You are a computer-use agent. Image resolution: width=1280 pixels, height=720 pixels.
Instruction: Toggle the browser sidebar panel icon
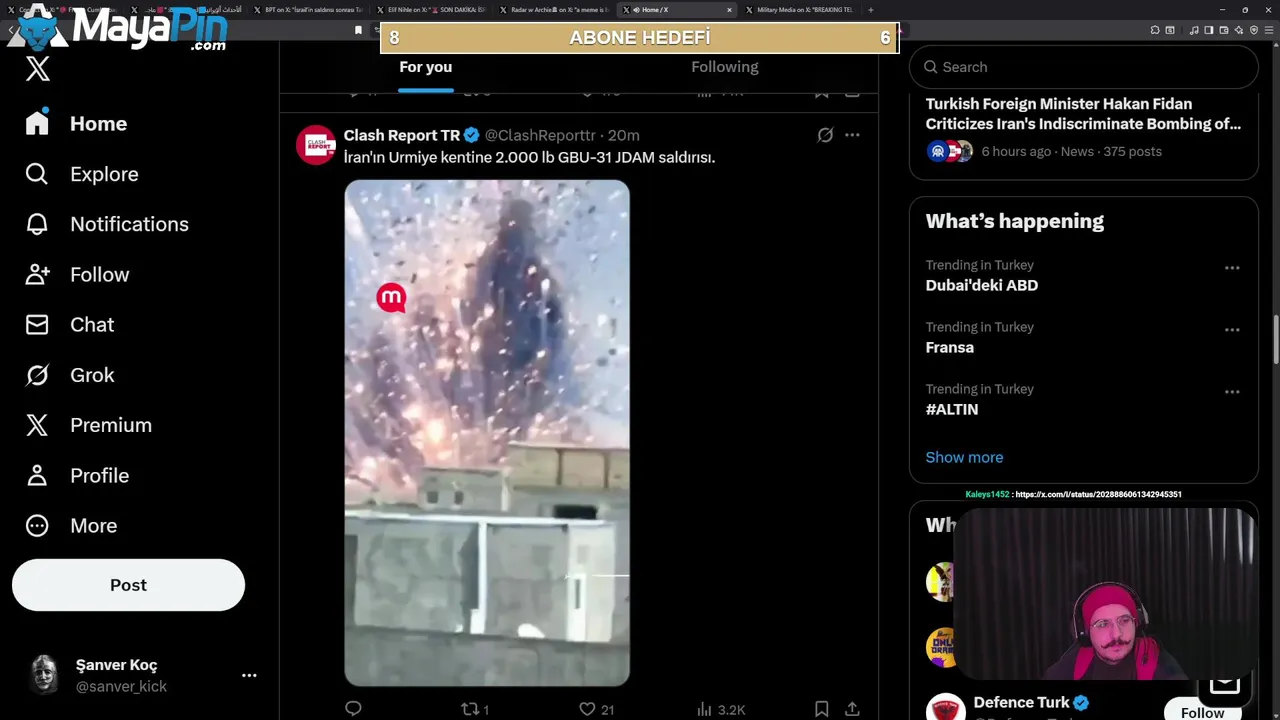tap(1209, 30)
